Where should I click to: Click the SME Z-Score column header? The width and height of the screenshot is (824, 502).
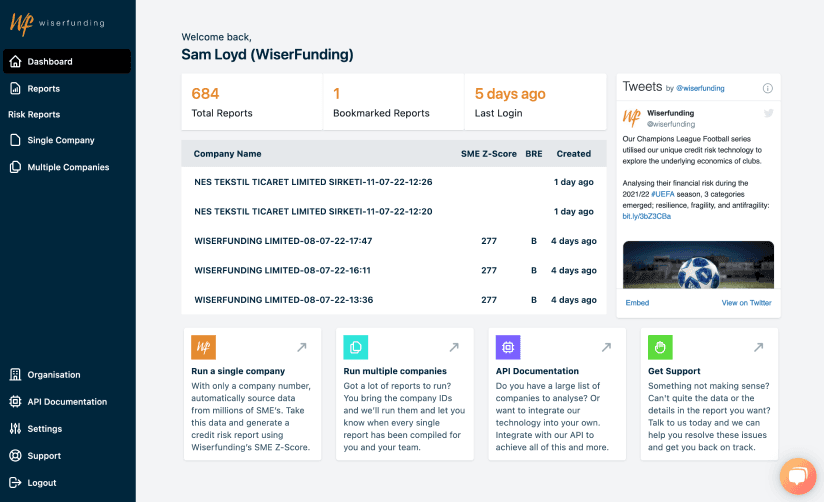coord(489,153)
